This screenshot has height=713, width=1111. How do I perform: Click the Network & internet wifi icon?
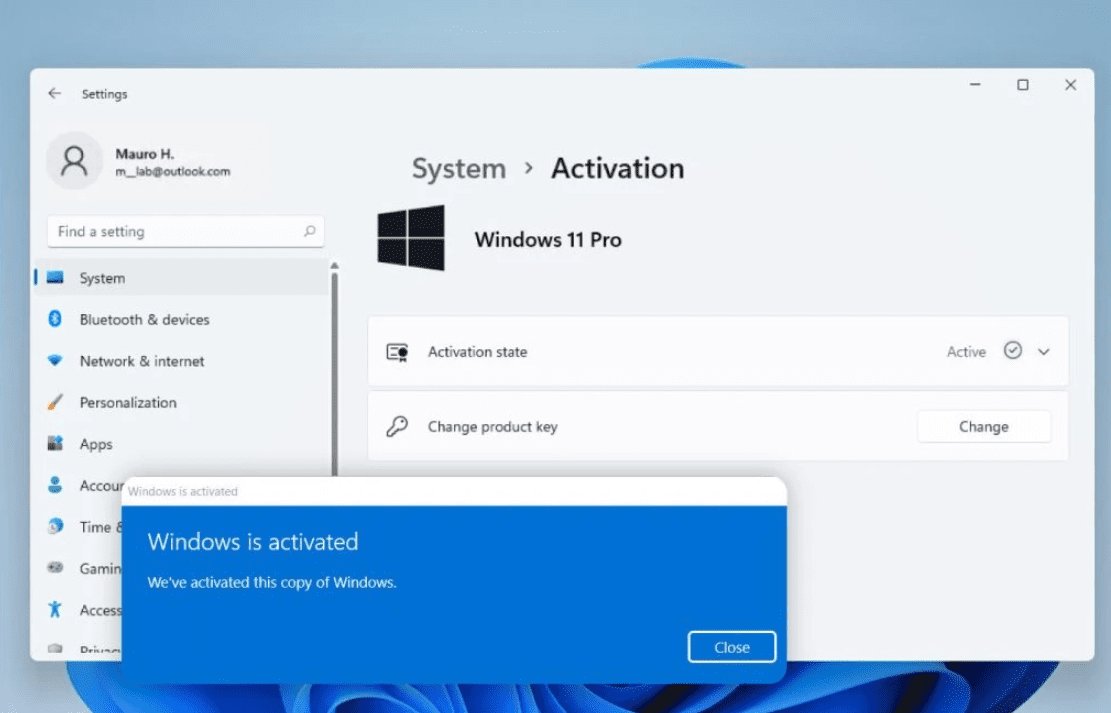55,361
